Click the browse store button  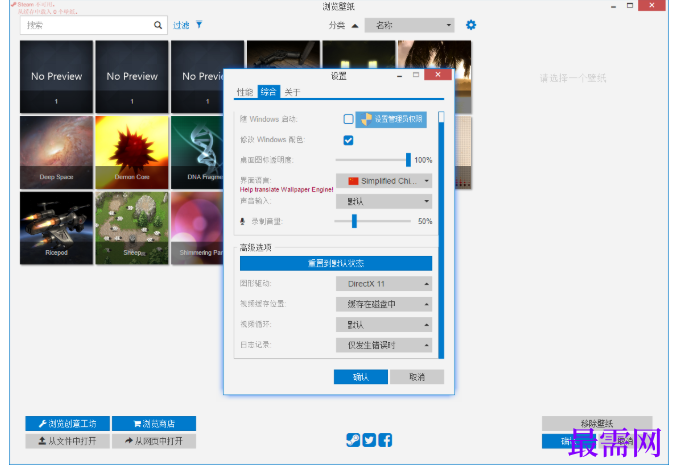[154, 424]
